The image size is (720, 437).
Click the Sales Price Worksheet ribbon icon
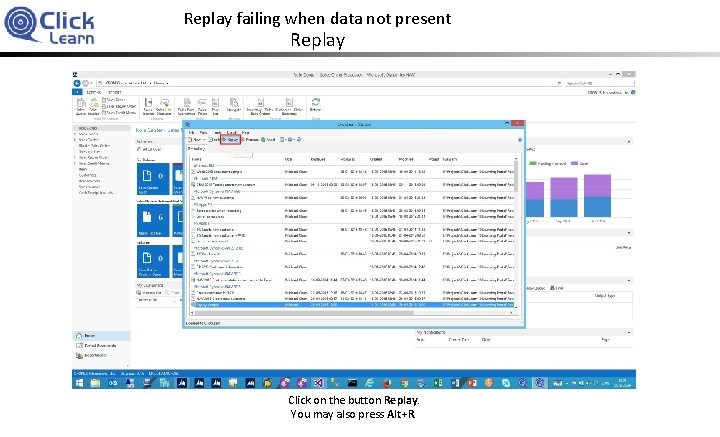tap(186, 106)
